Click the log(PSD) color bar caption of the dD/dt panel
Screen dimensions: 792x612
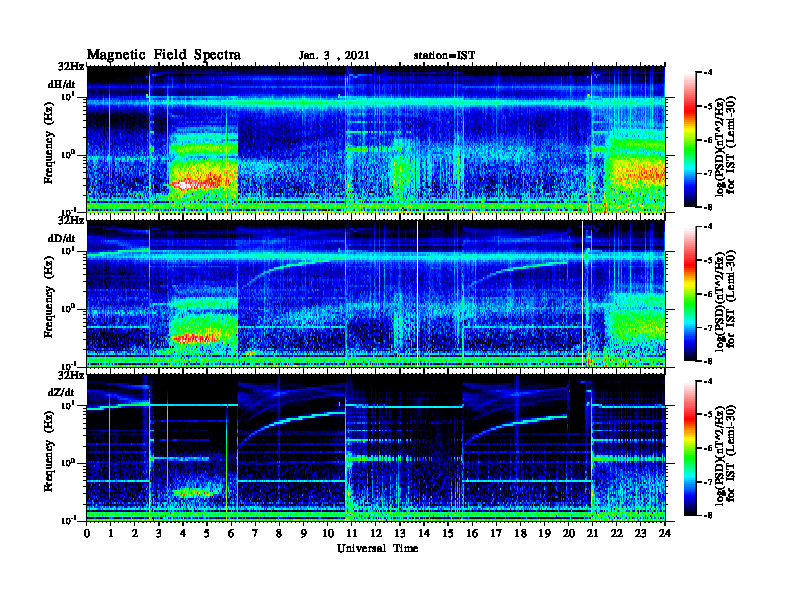(x=724, y=299)
